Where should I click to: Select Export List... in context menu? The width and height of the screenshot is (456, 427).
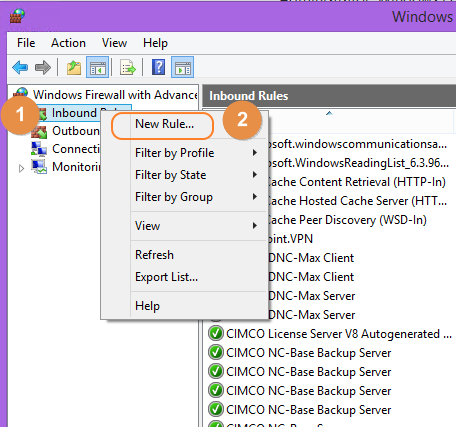[x=166, y=277]
